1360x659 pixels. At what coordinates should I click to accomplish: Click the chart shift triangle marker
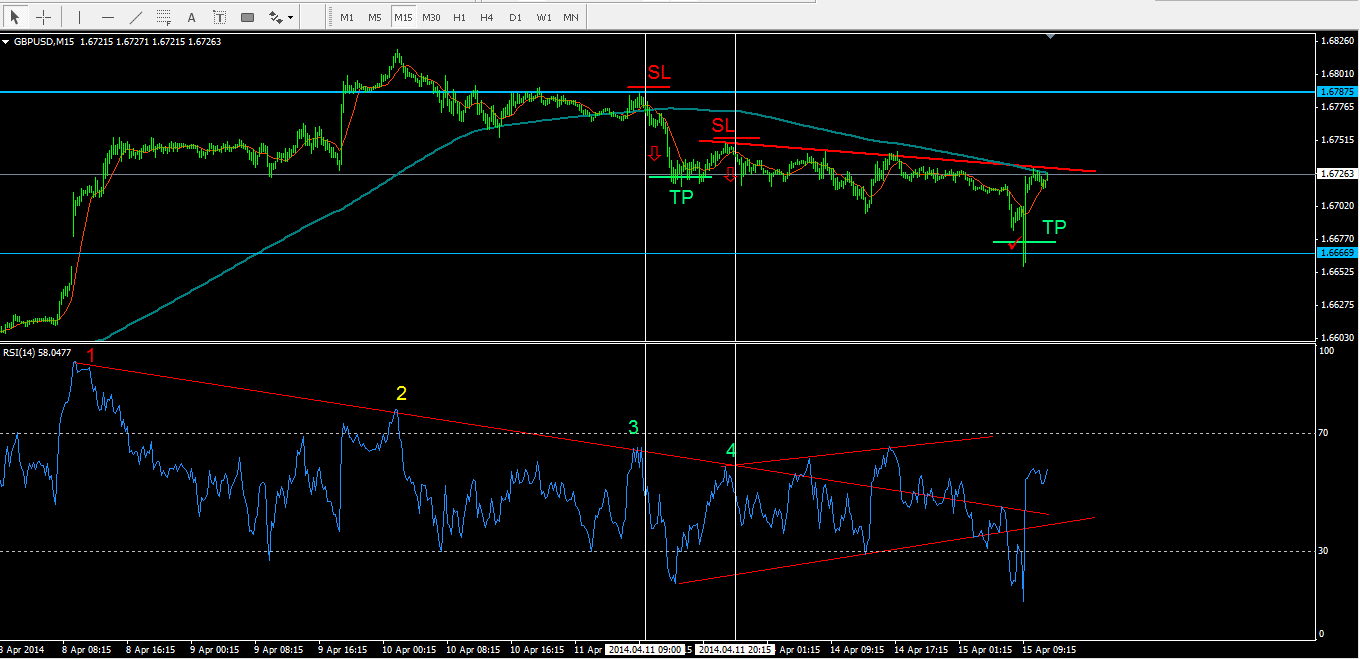1050,37
